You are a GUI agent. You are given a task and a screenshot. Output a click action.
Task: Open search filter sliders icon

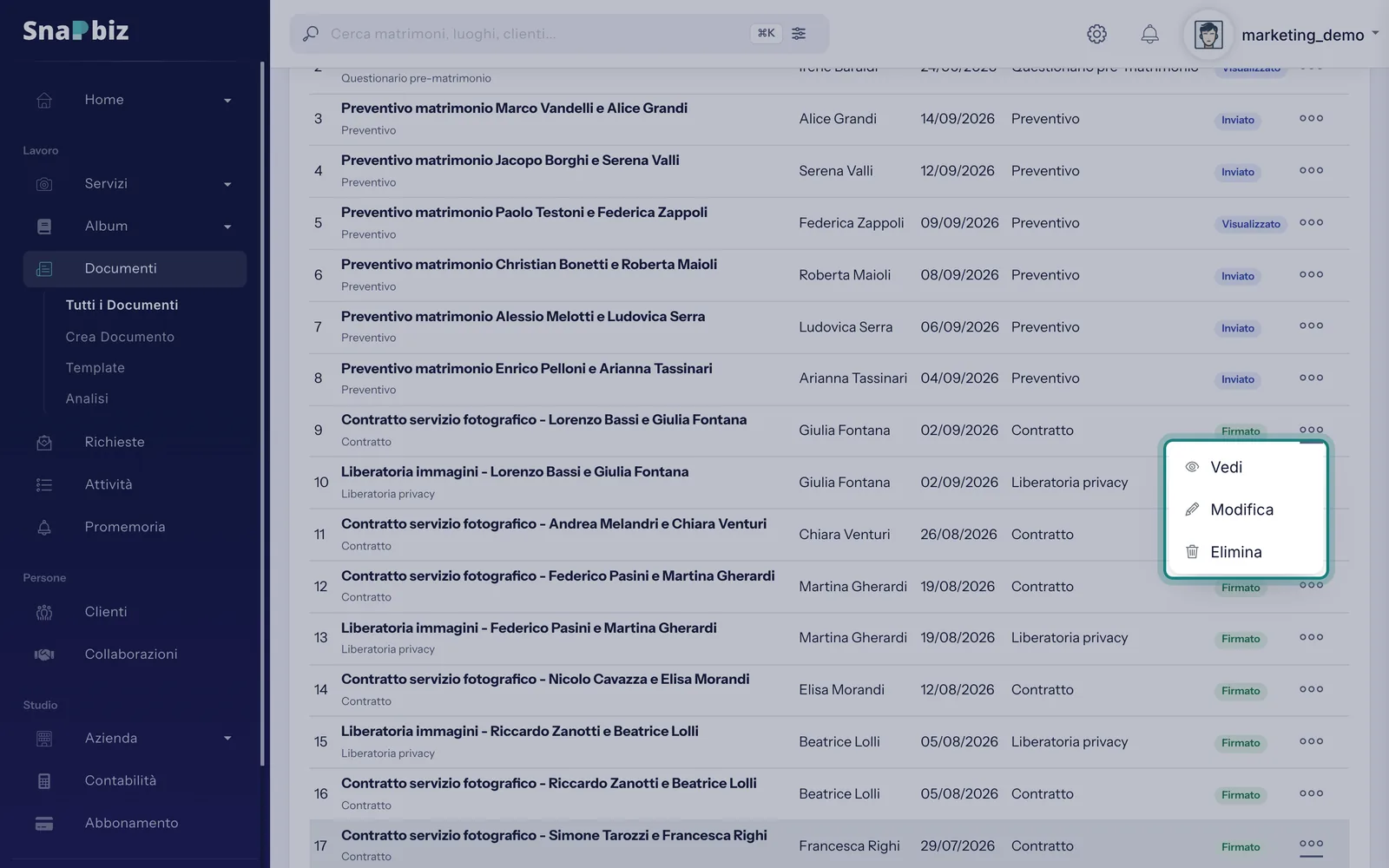click(x=799, y=34)
